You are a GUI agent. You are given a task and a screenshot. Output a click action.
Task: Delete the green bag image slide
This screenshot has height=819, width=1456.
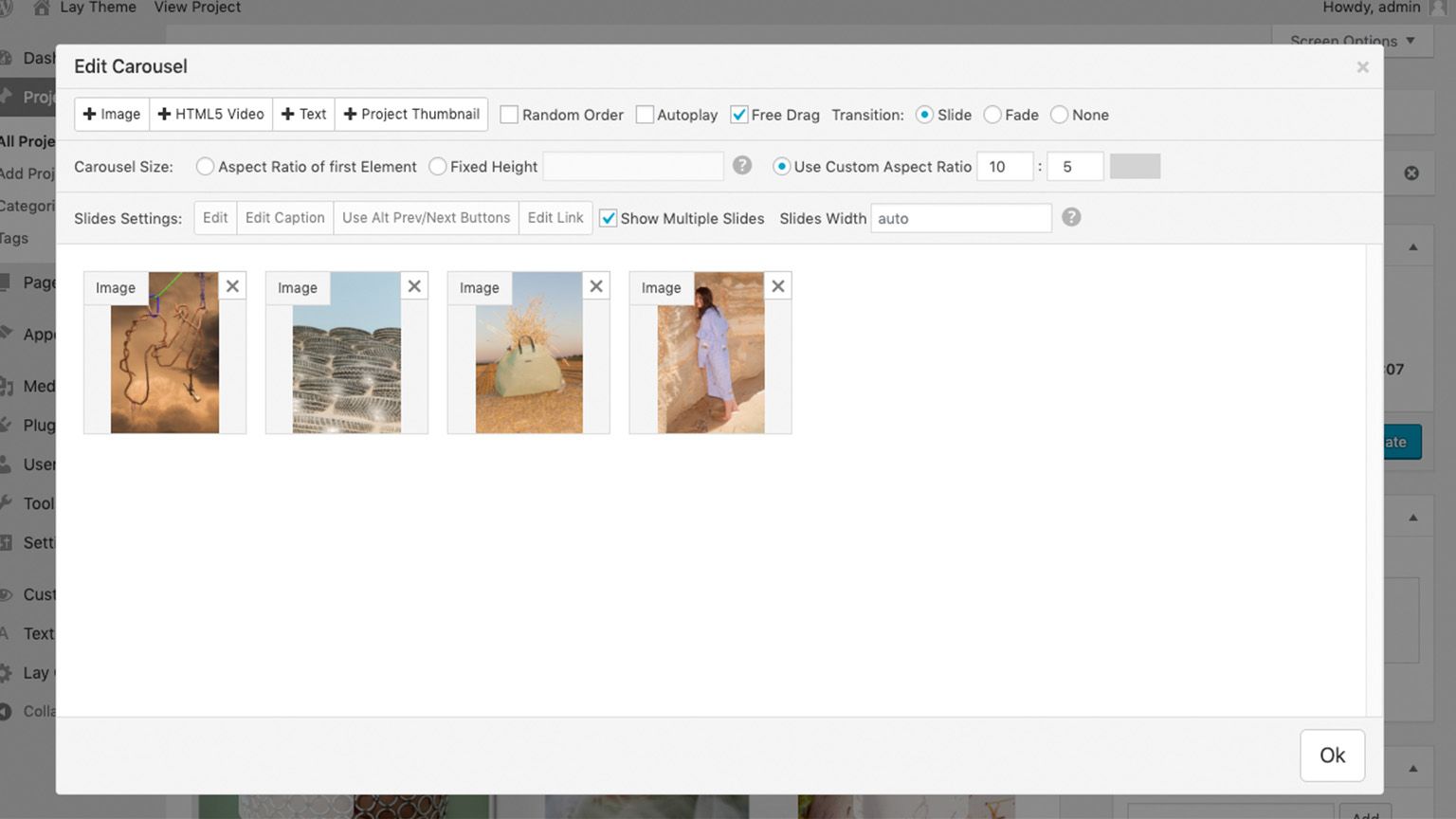tap(596, 286)
